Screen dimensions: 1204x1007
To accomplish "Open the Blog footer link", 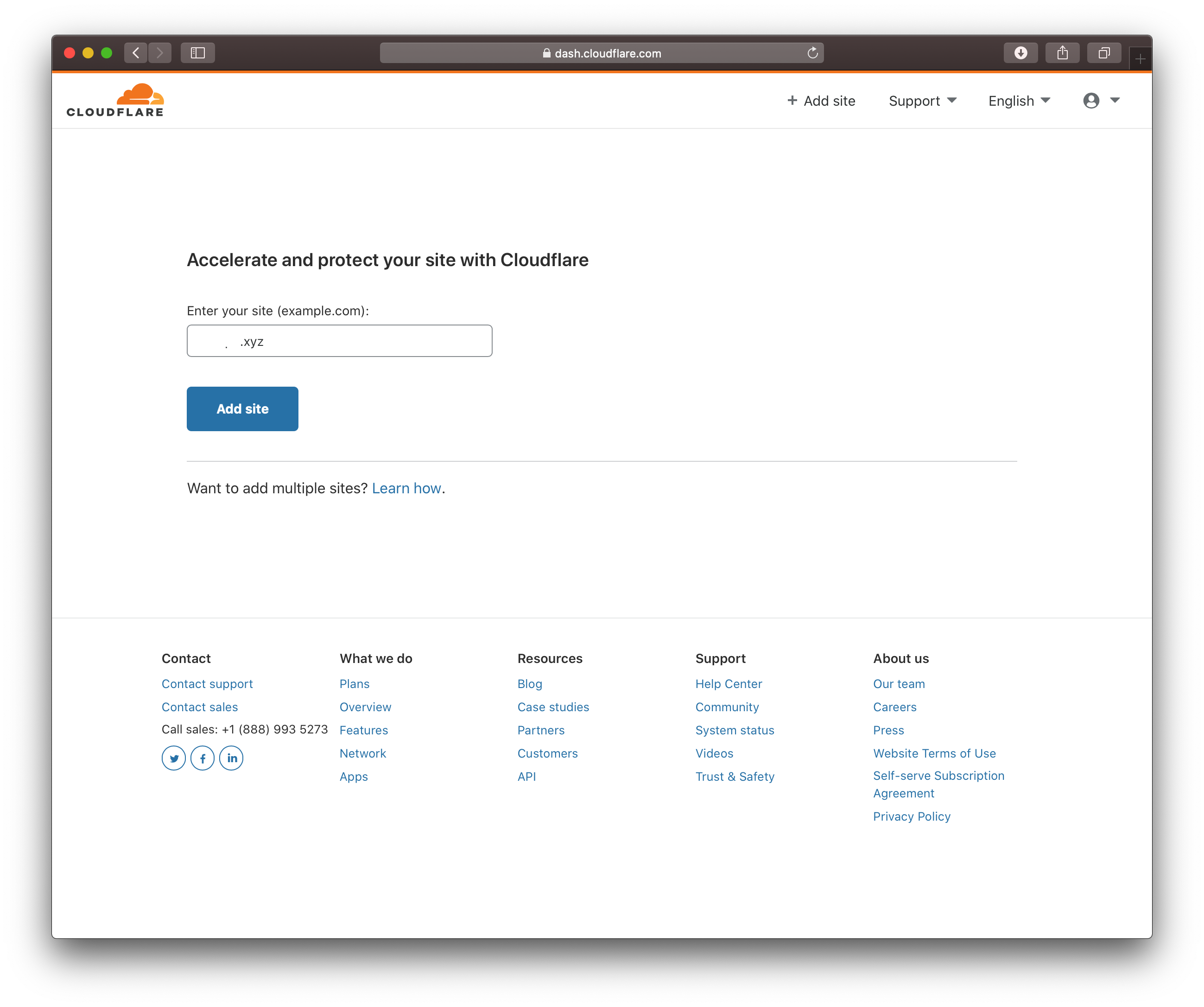I will click(530, 683).
